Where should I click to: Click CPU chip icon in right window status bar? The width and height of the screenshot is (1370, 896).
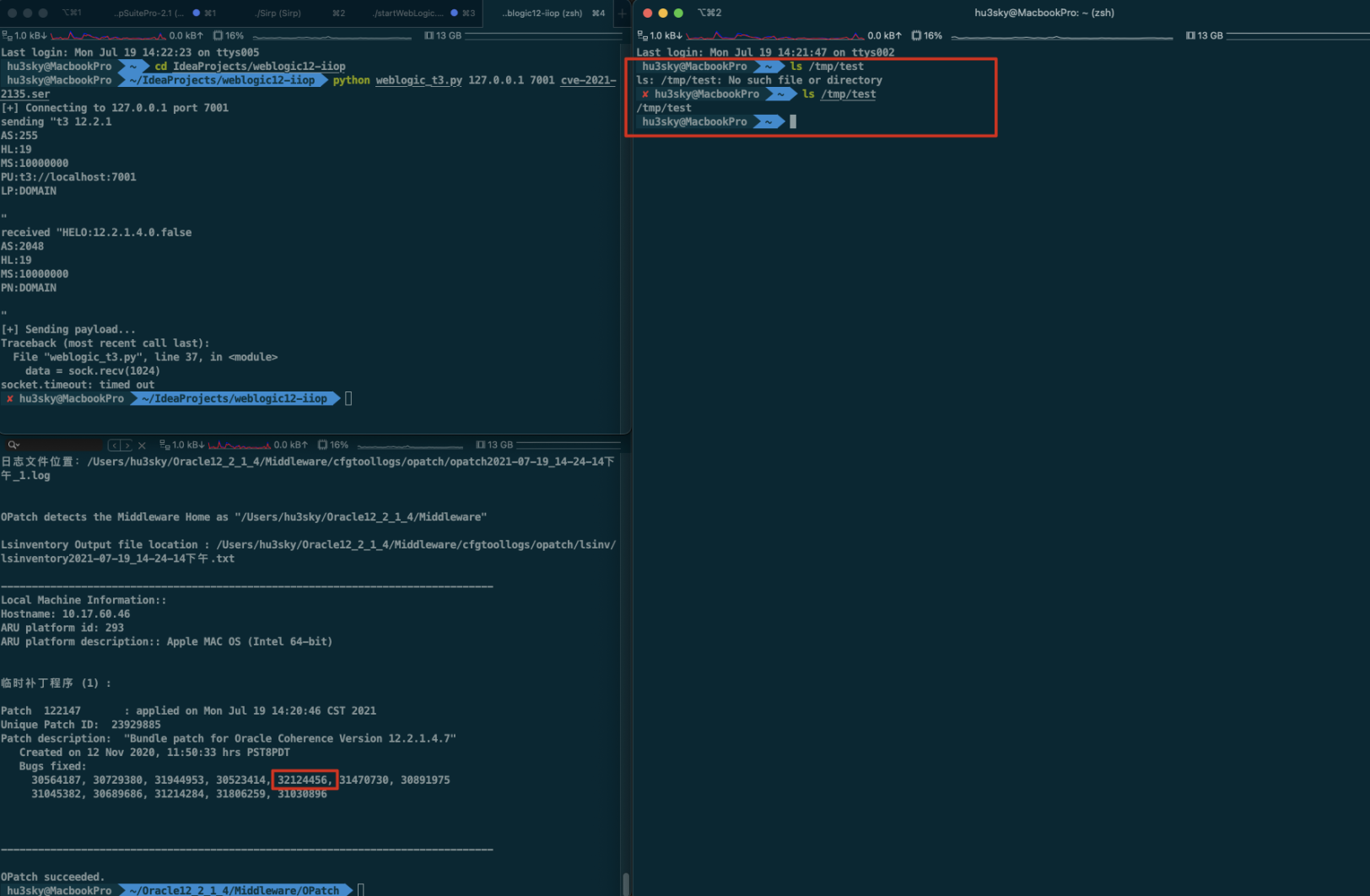(x=916, y=35)
